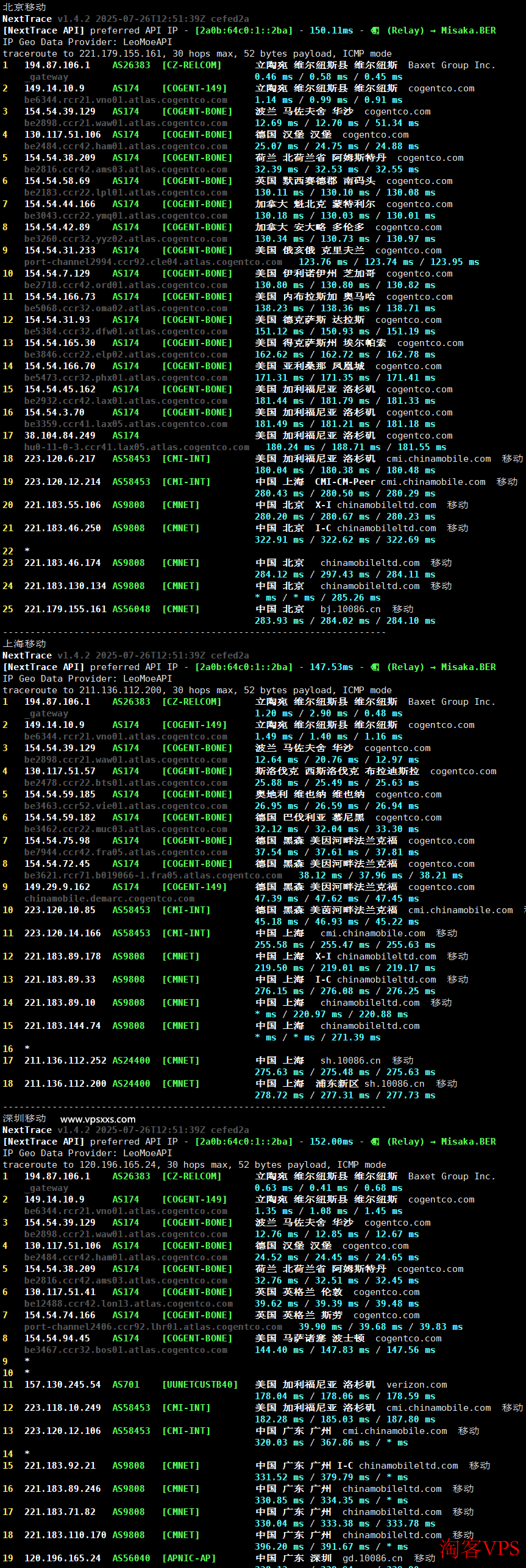Click hop IP 154.54.166.70

pos(60,366)
